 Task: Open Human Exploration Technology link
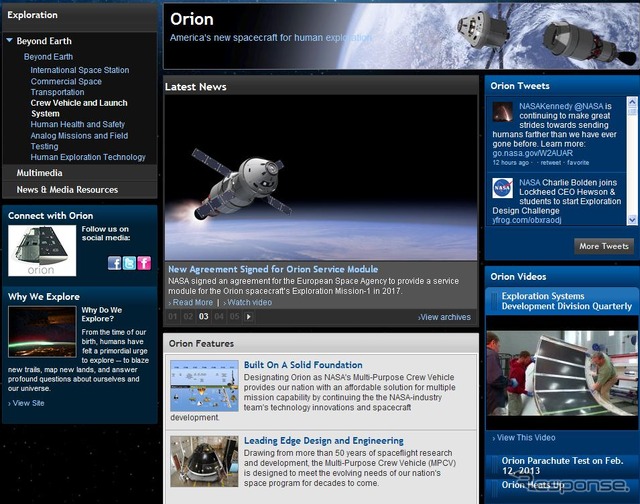pyautogui.click(x=88, y=157)
